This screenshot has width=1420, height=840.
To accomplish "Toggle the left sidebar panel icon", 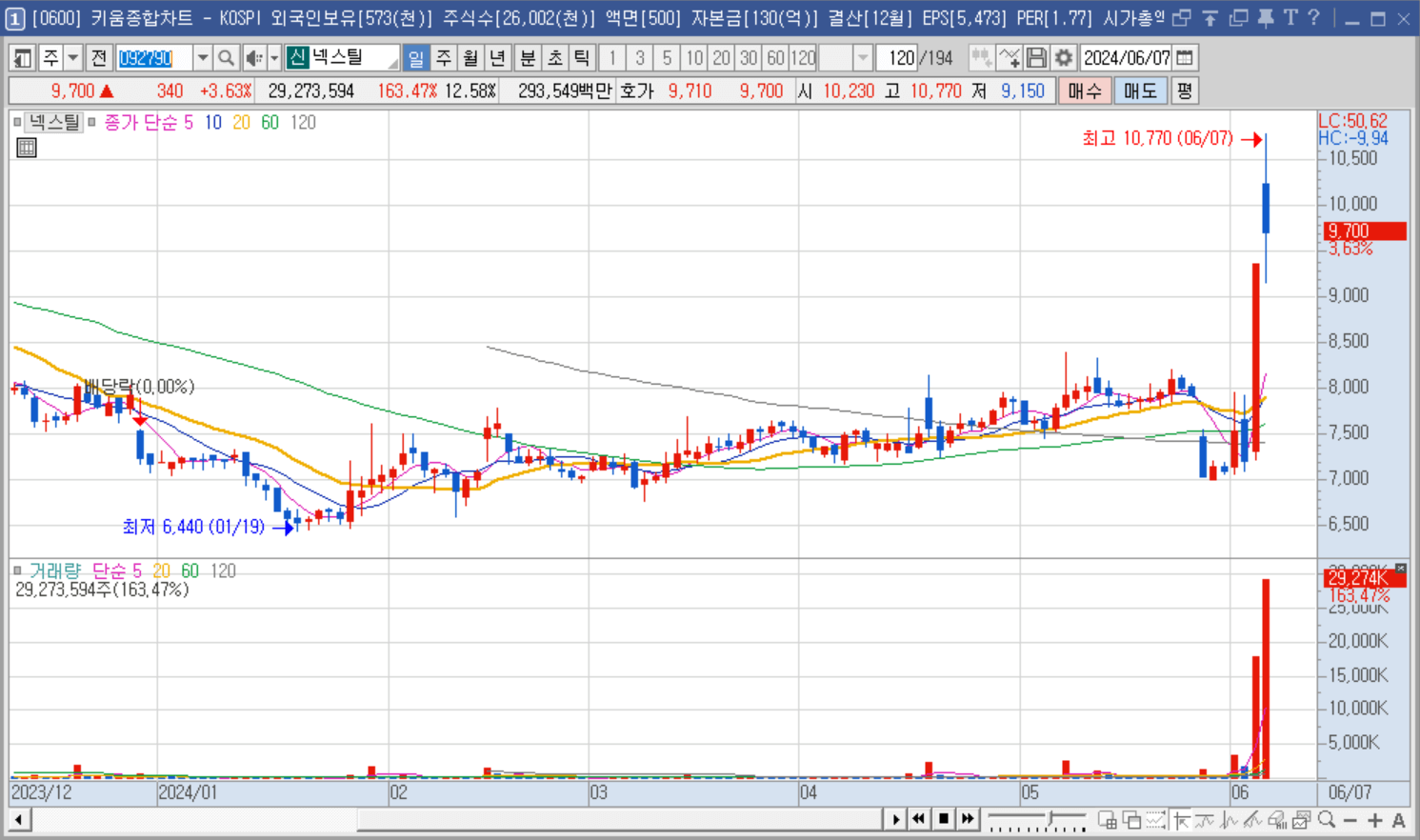I will point(22,58).
